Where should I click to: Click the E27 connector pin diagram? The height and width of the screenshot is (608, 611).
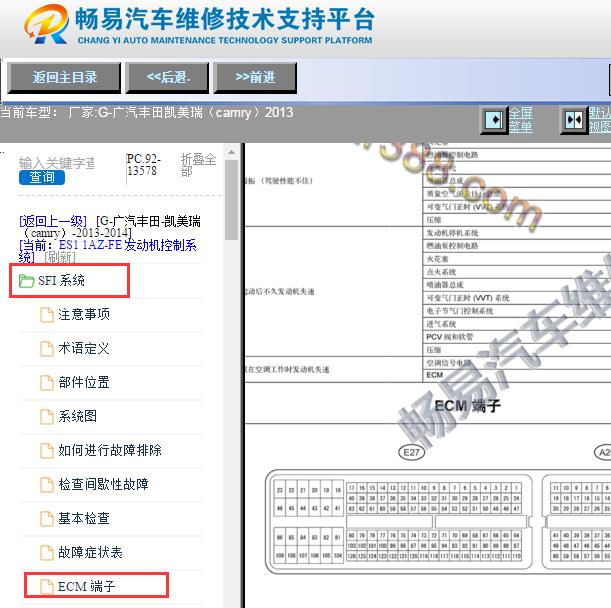(399, 521)
